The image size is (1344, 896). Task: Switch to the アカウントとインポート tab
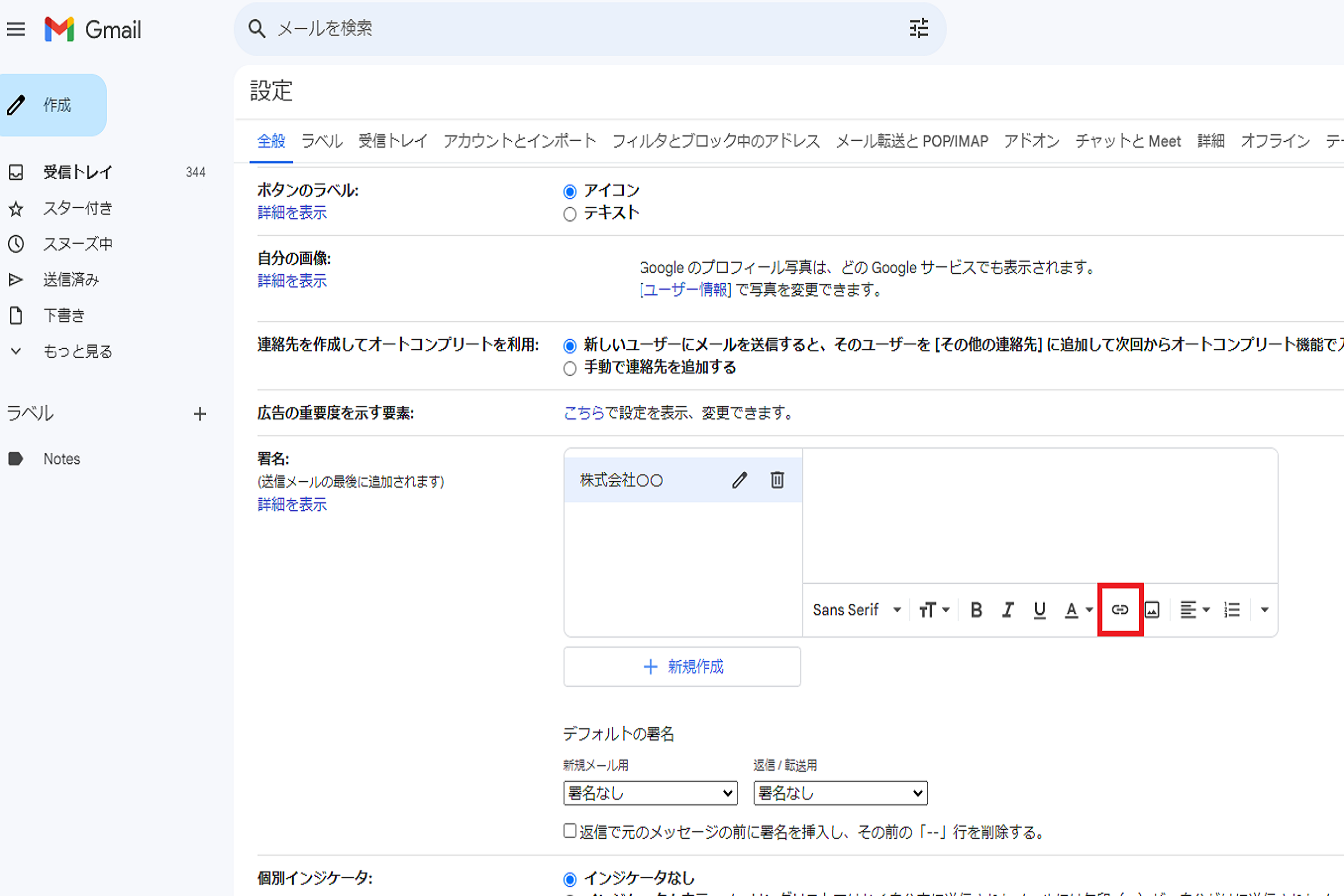click(x=520, y=141)
